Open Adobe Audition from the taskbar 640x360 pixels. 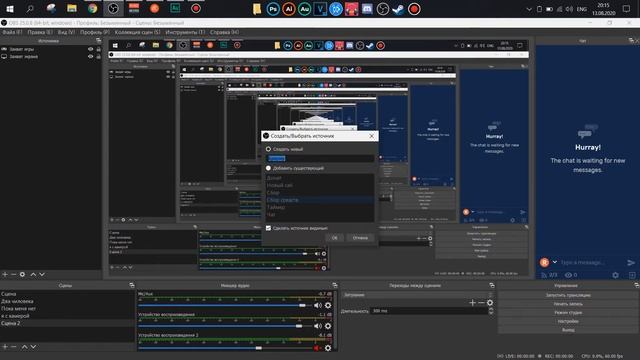pyautogui.click(x=304, y=9)
